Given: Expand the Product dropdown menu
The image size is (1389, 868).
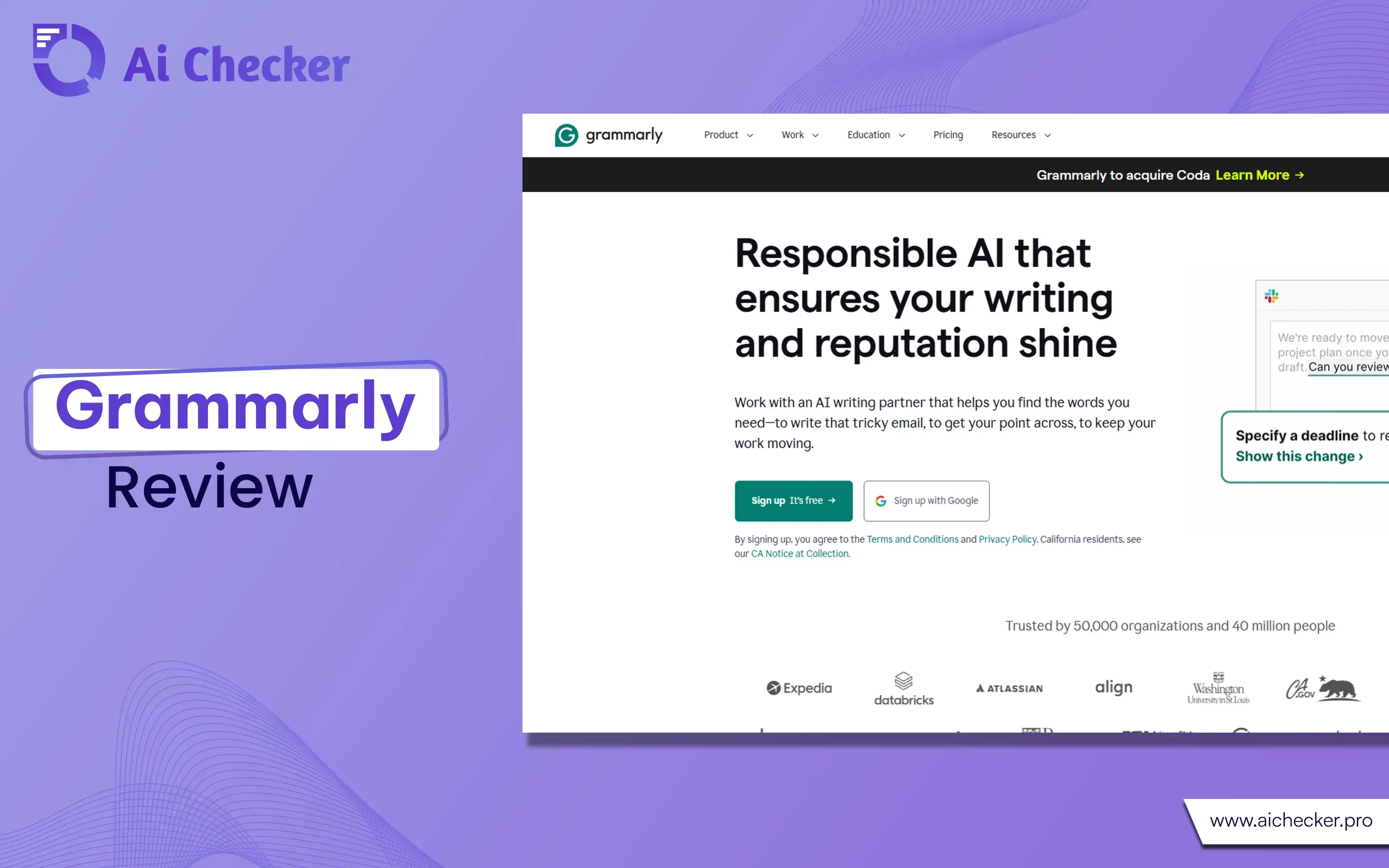Looking at the screenshot, I should (726, 135).
